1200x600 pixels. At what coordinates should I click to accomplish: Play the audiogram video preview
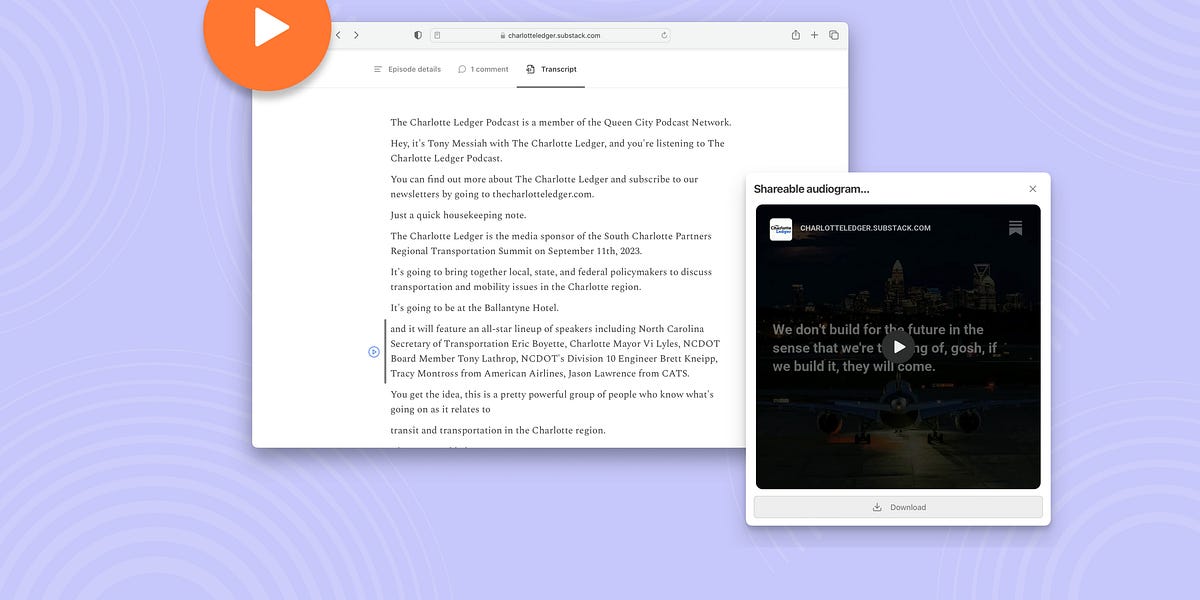(x=898, y=347)
